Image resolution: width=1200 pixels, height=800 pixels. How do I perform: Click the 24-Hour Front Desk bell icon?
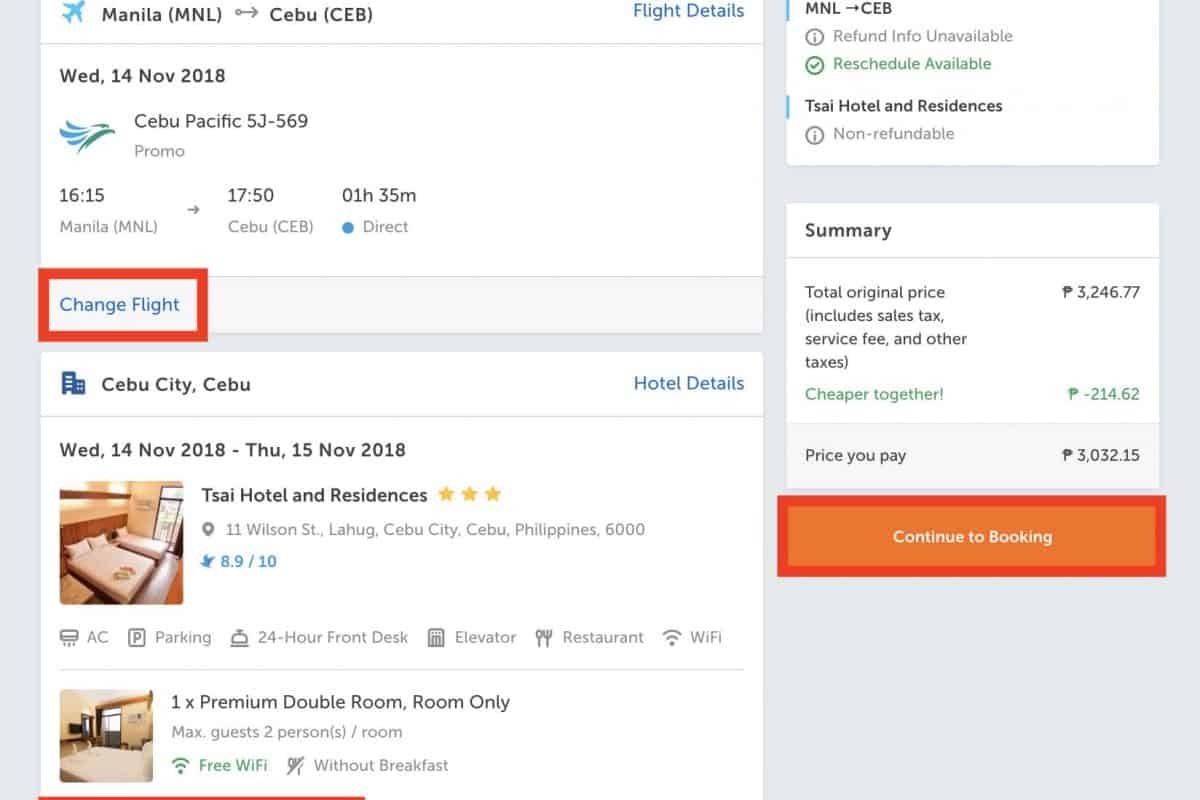pos(239,638)
